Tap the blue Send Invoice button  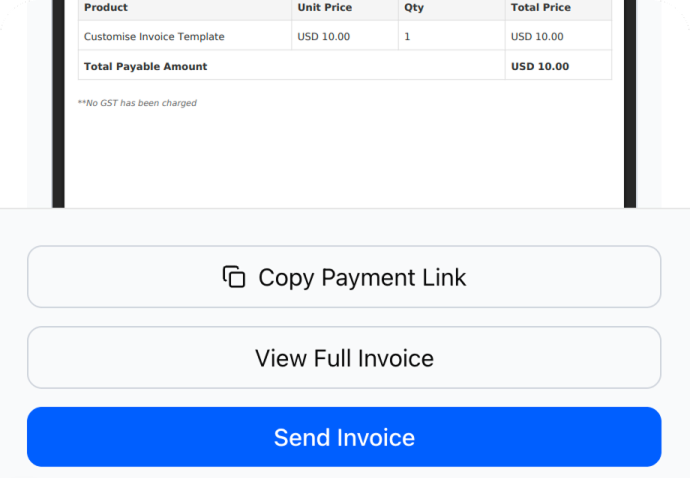click(344, 437)
